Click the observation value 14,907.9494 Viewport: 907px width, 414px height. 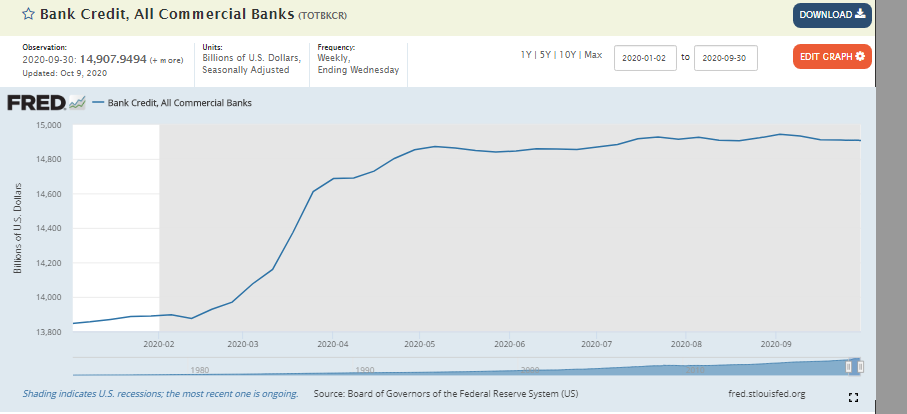pos(113,59)
